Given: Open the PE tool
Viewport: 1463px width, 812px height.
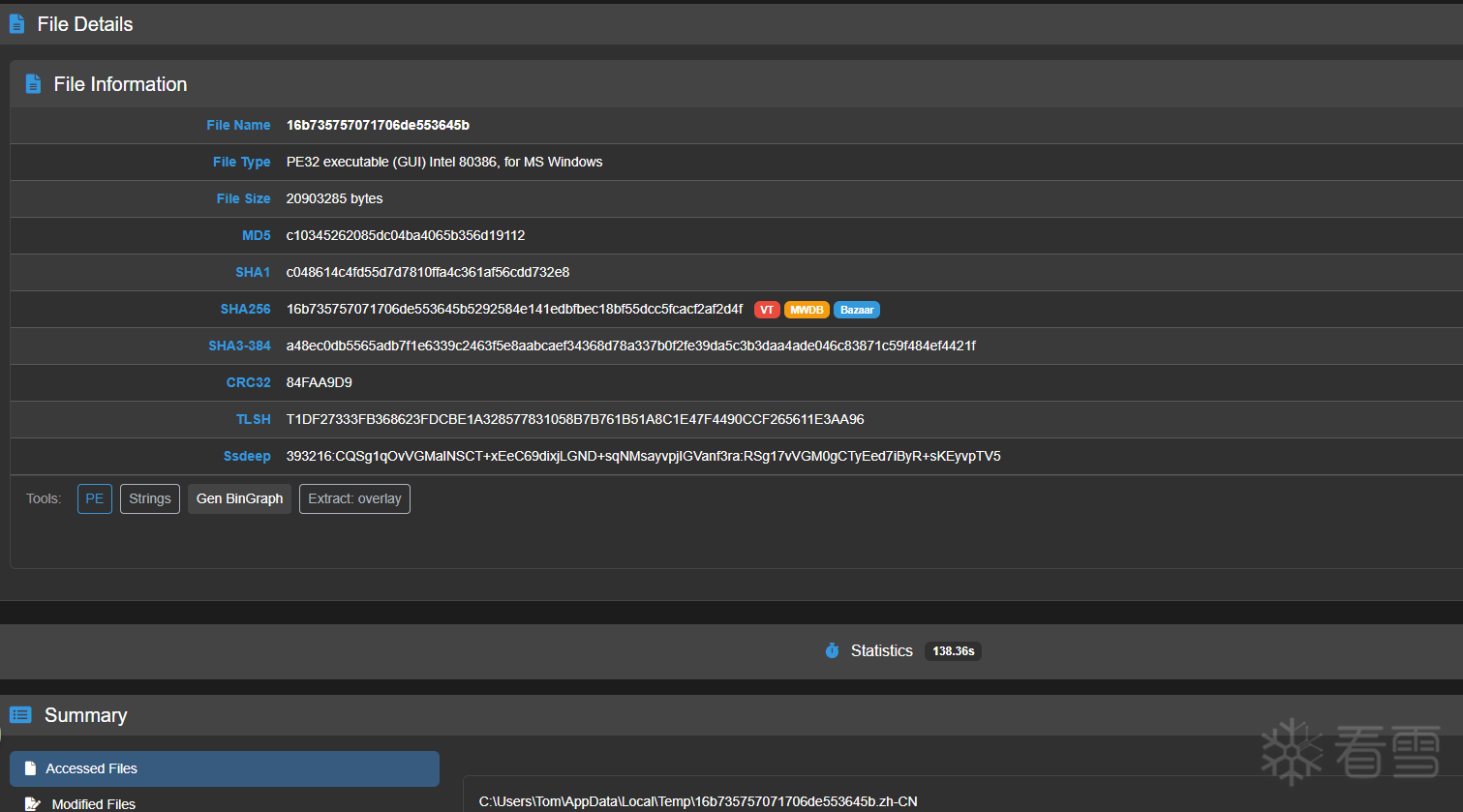Looking at the screenshot, I should 95,498.
